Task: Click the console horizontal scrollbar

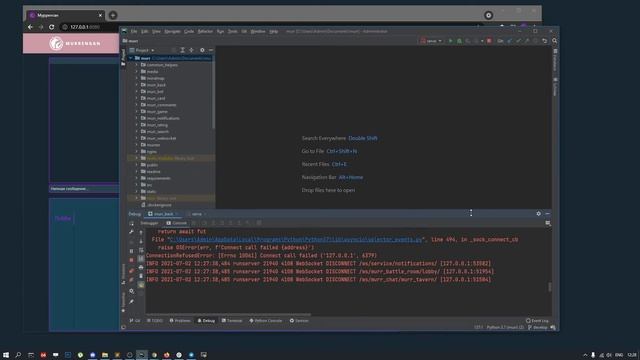Action: click(x=229, y=315)
